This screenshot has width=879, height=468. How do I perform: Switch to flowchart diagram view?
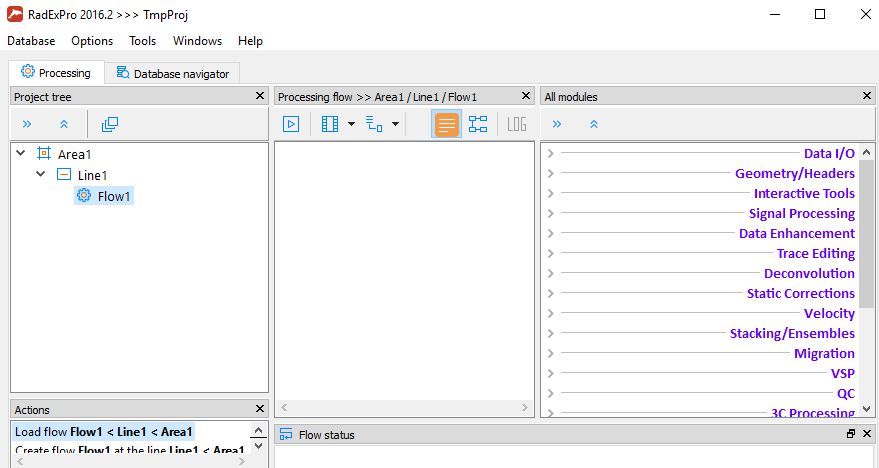478,124
